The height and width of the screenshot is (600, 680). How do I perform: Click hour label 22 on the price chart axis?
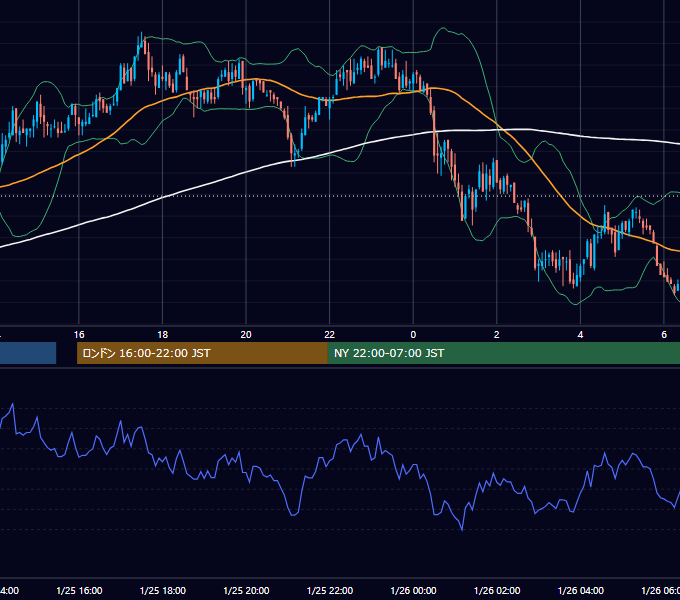coord(330,335)
